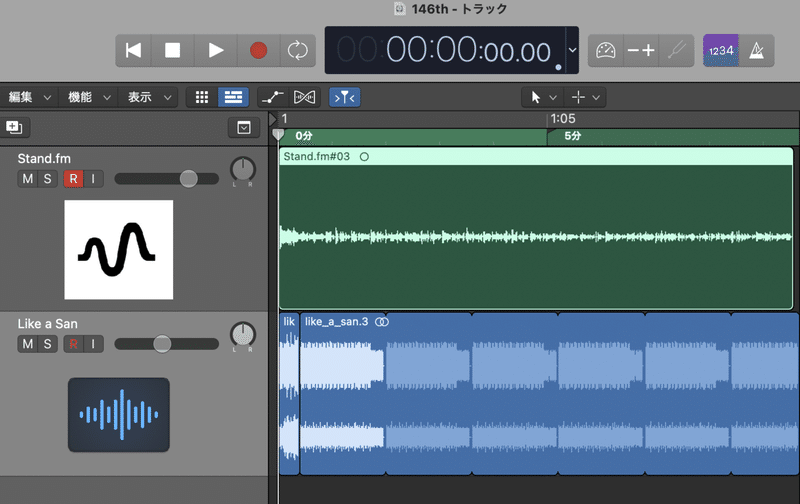Toggle cycle loop mode
The height and width of the screenshot is (504, 800).
(297, 51)
